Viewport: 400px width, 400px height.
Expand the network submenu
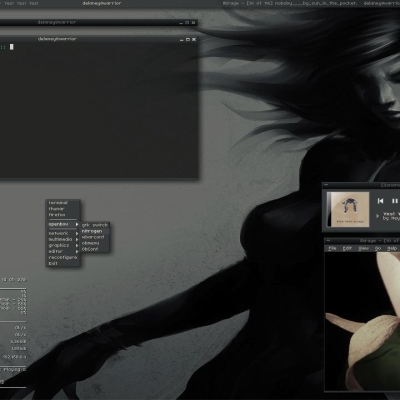coord(62,233)
